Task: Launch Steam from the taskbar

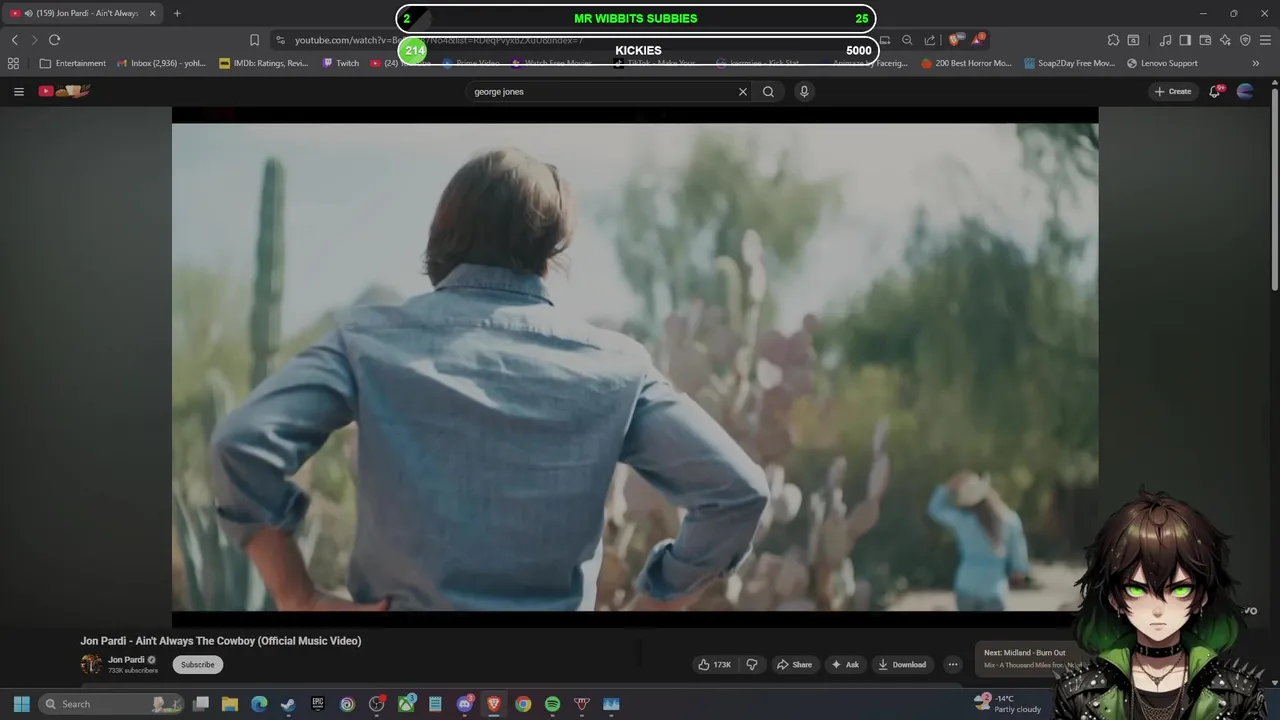Action: (288, 704)
